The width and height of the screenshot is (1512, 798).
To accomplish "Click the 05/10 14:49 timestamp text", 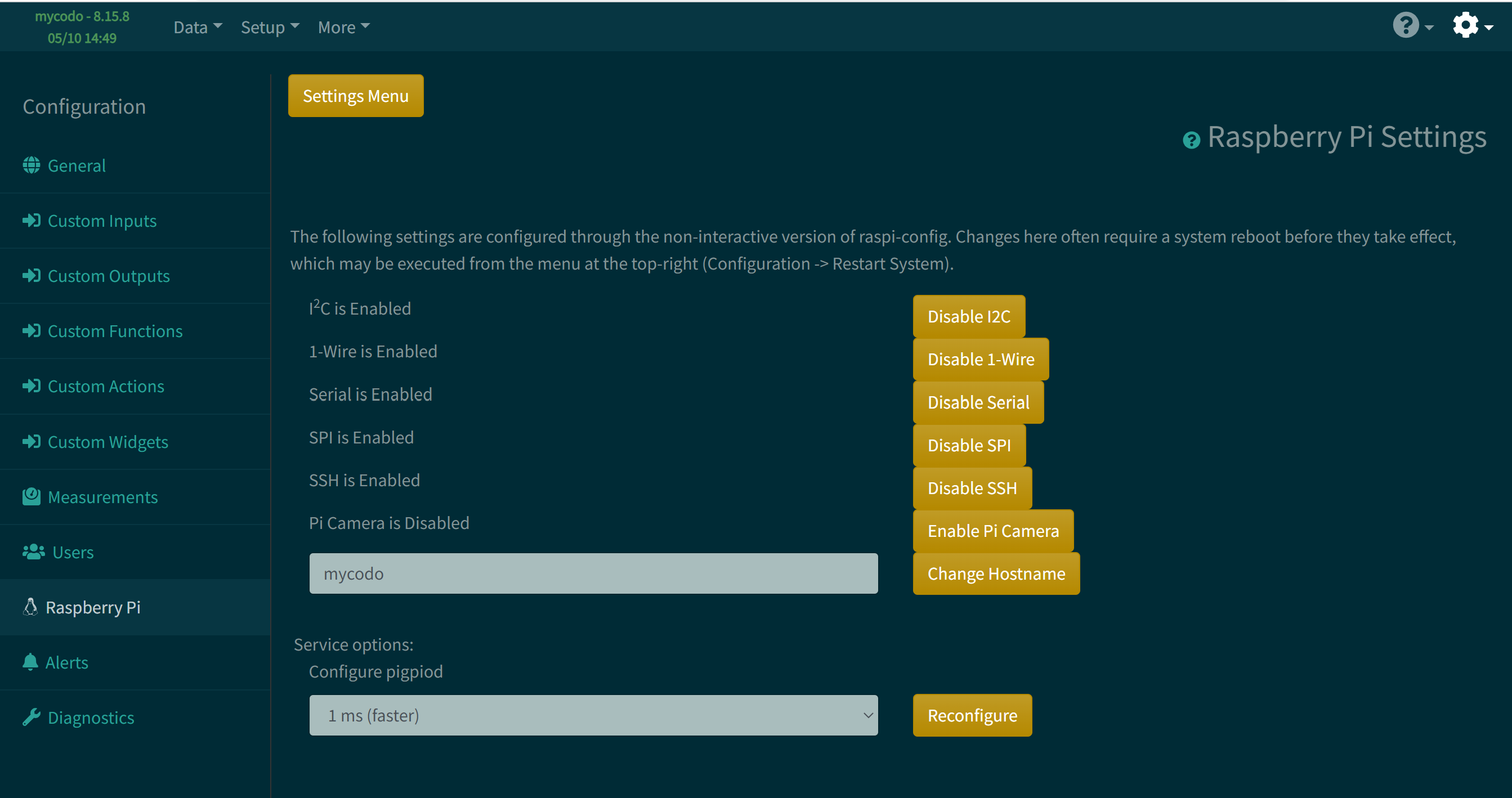I will (82, 38).
